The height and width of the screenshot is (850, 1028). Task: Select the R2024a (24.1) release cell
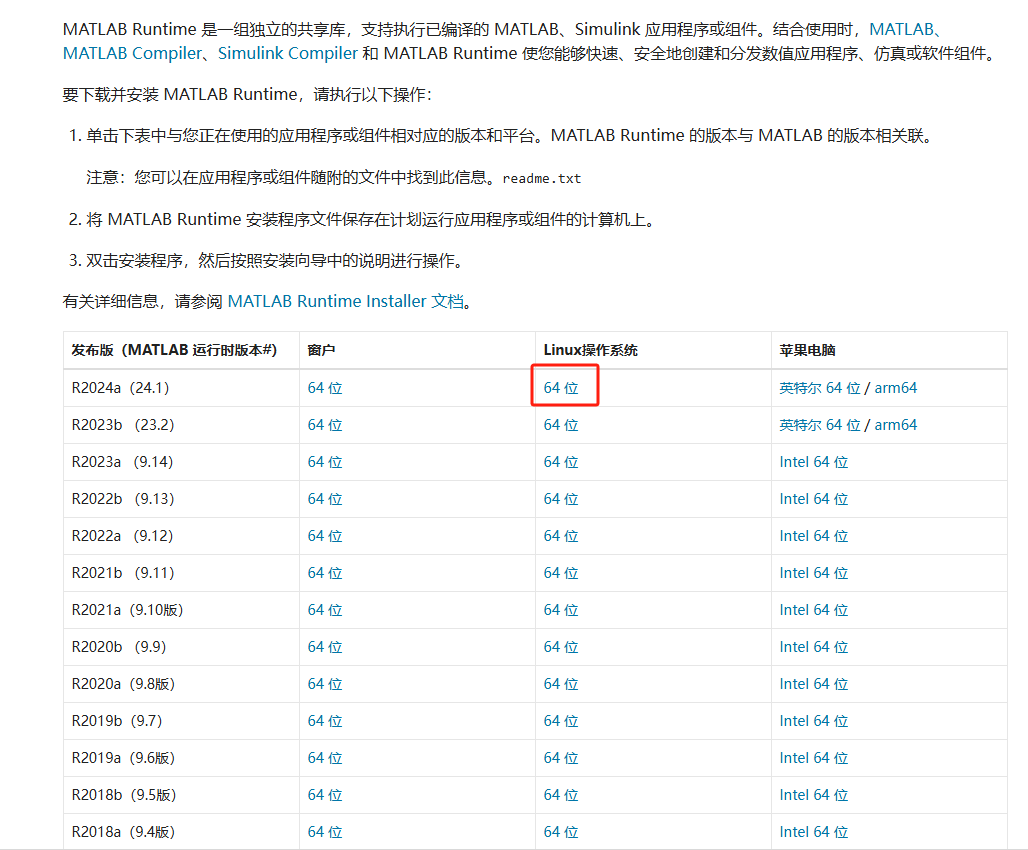[182, 388]
